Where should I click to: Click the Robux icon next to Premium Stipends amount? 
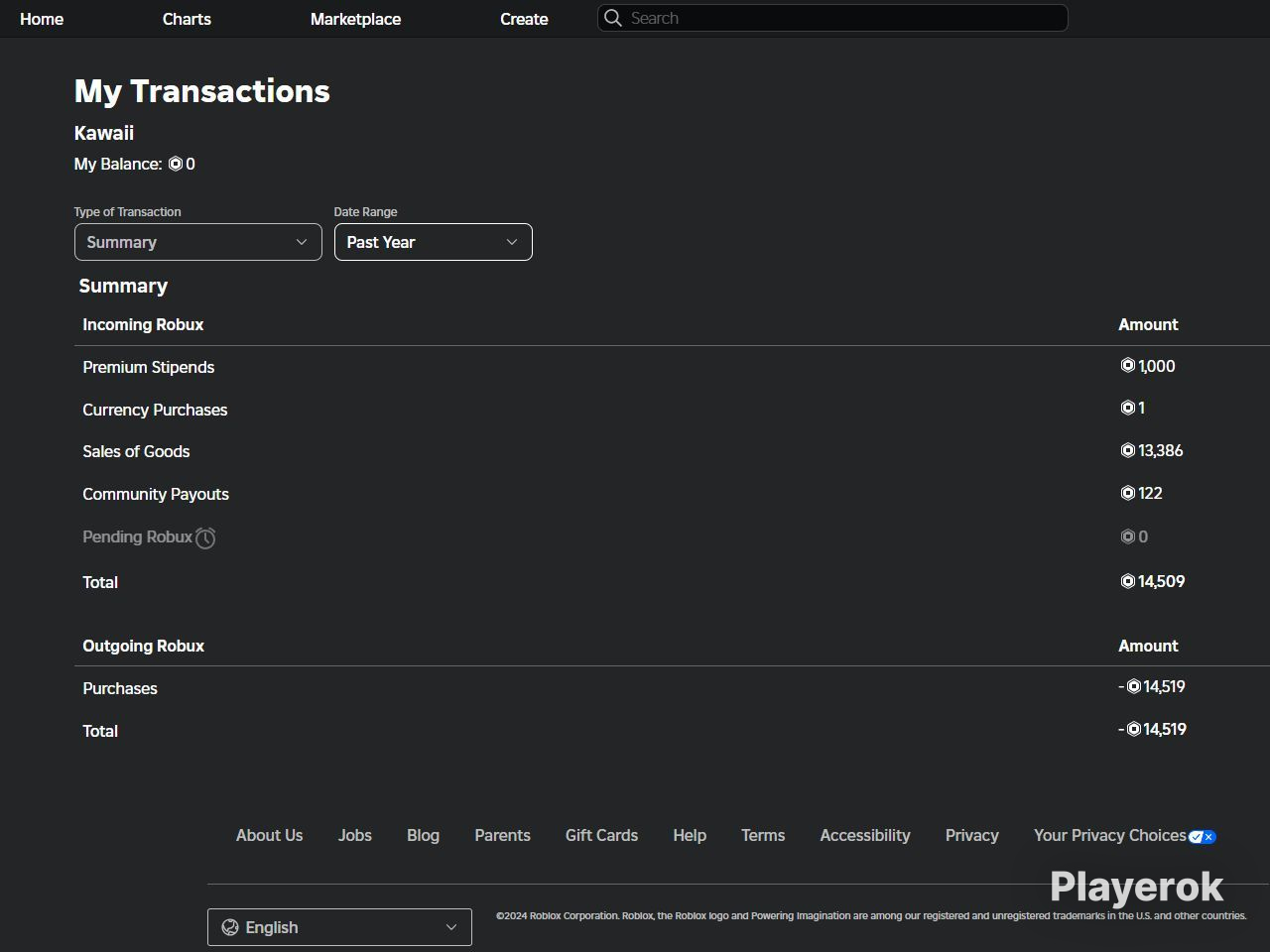tap(1127, 366)
